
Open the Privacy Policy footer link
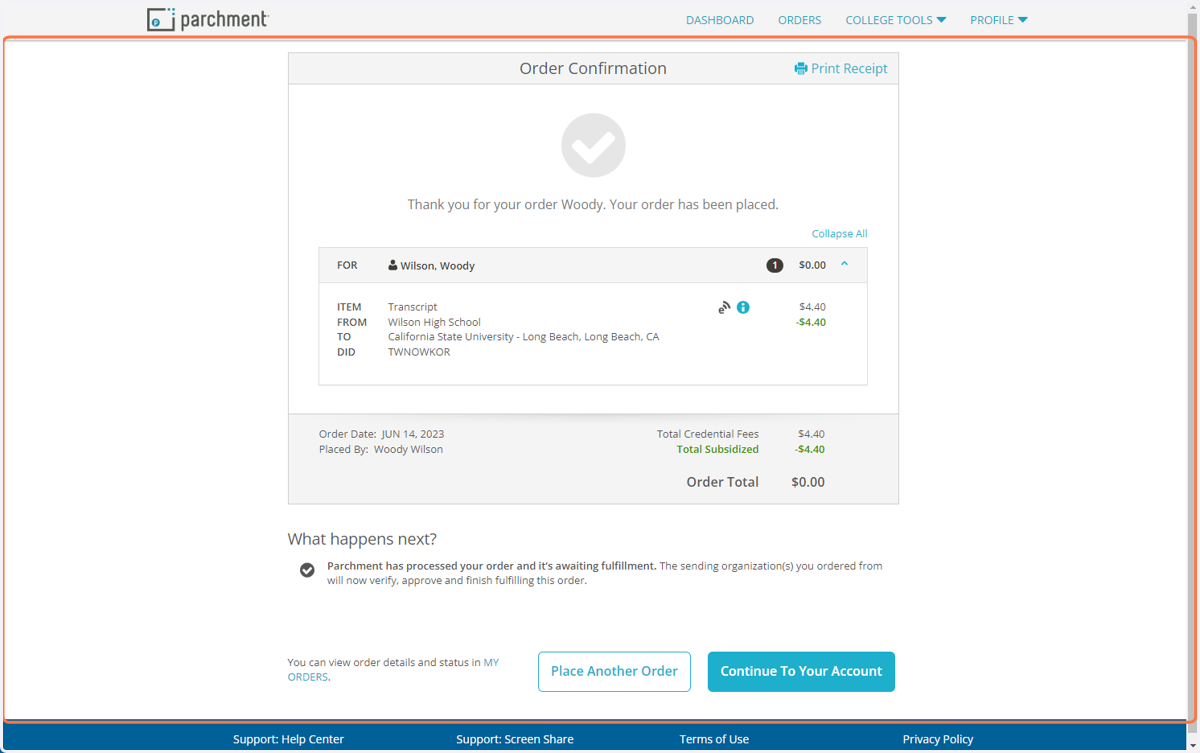938,739
